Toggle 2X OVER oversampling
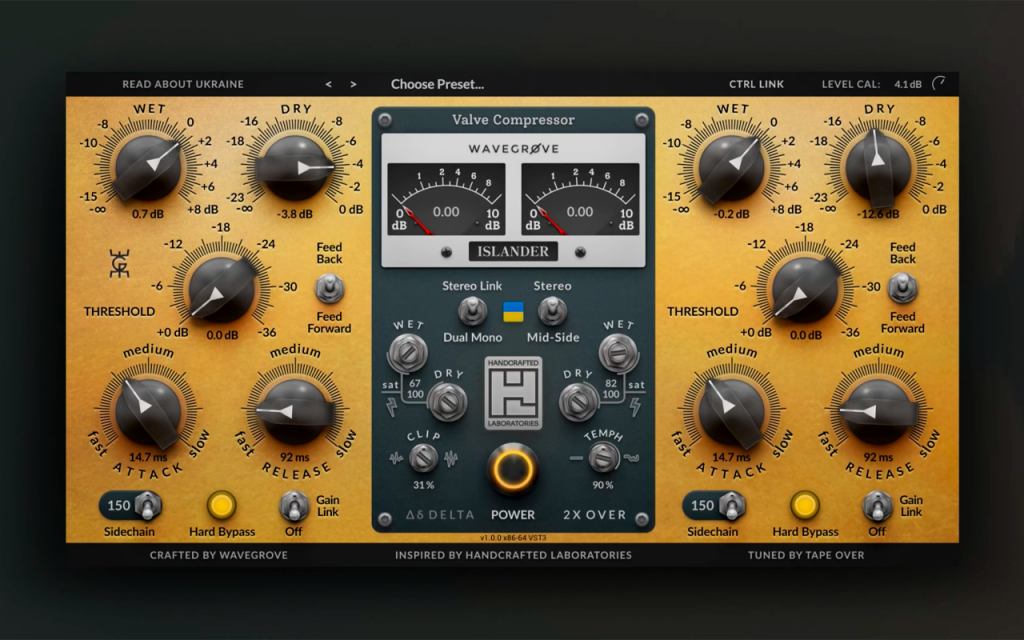 click(594, 515)
